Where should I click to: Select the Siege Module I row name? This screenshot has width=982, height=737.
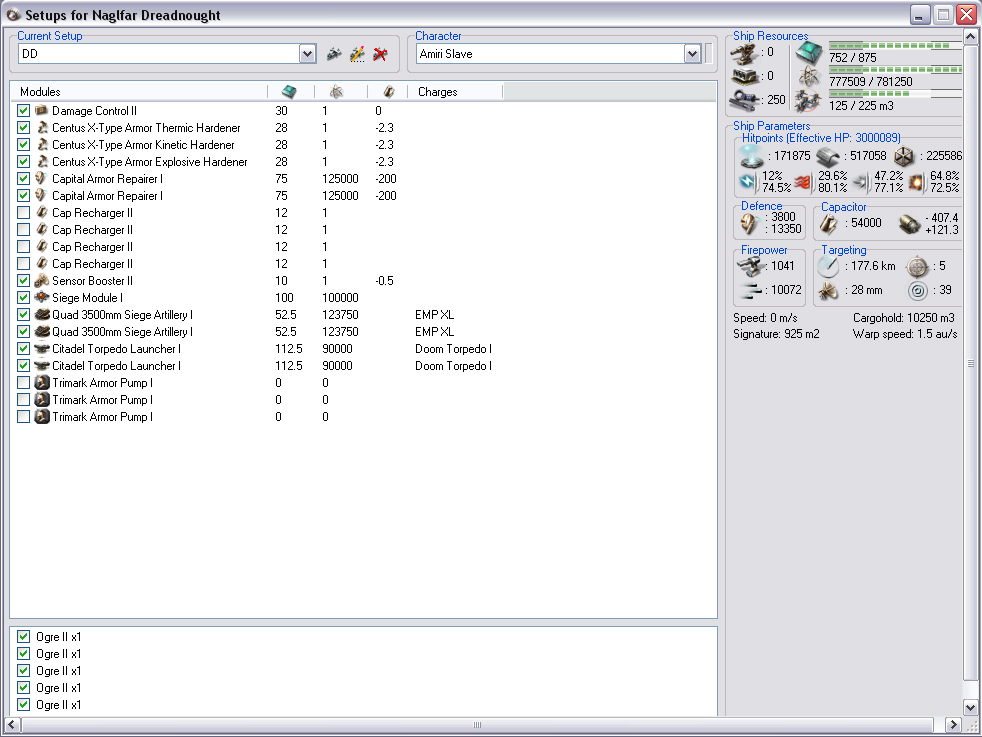(88, 298)
